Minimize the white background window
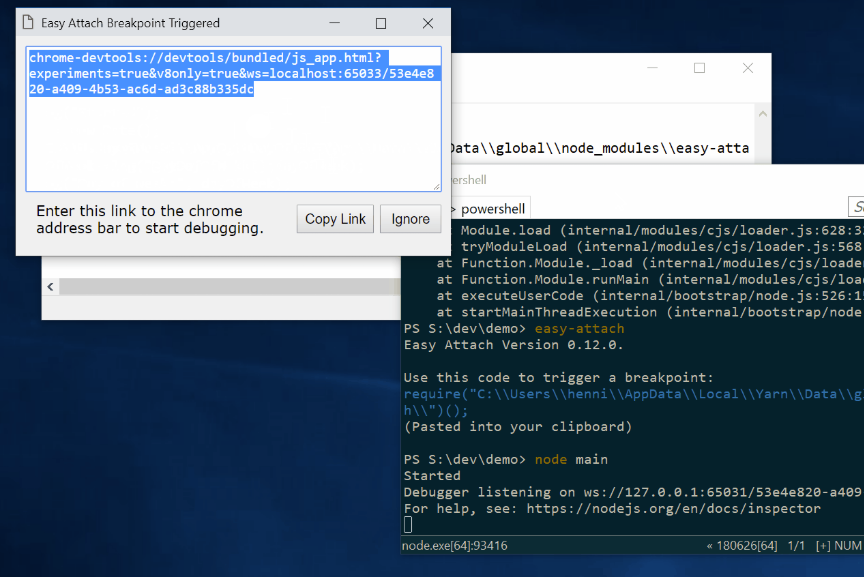Screen dimensions: 864x577 pyautogui.click(x=652, y=68)
